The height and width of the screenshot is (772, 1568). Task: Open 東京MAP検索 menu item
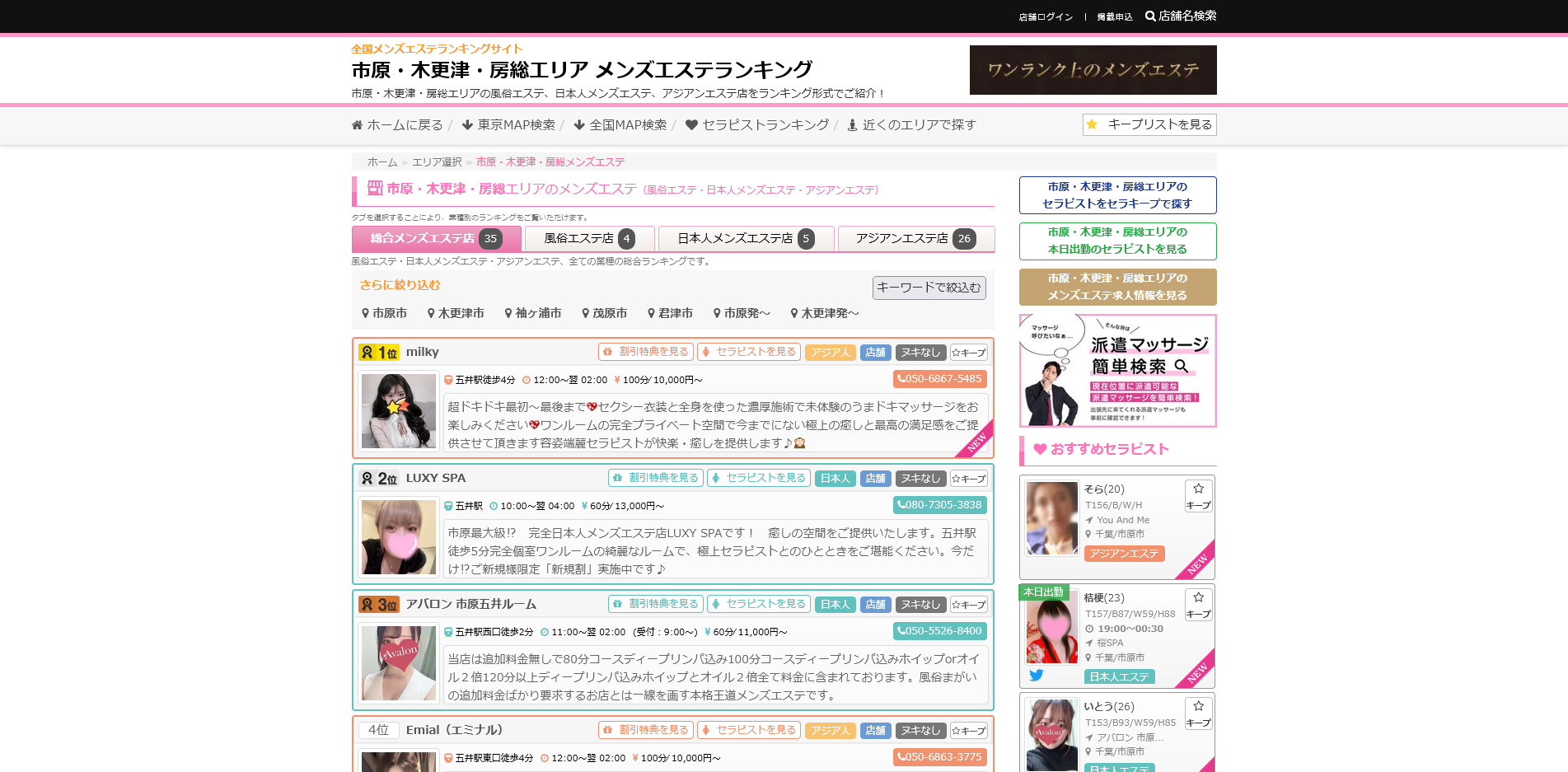(x=508, y=125)
